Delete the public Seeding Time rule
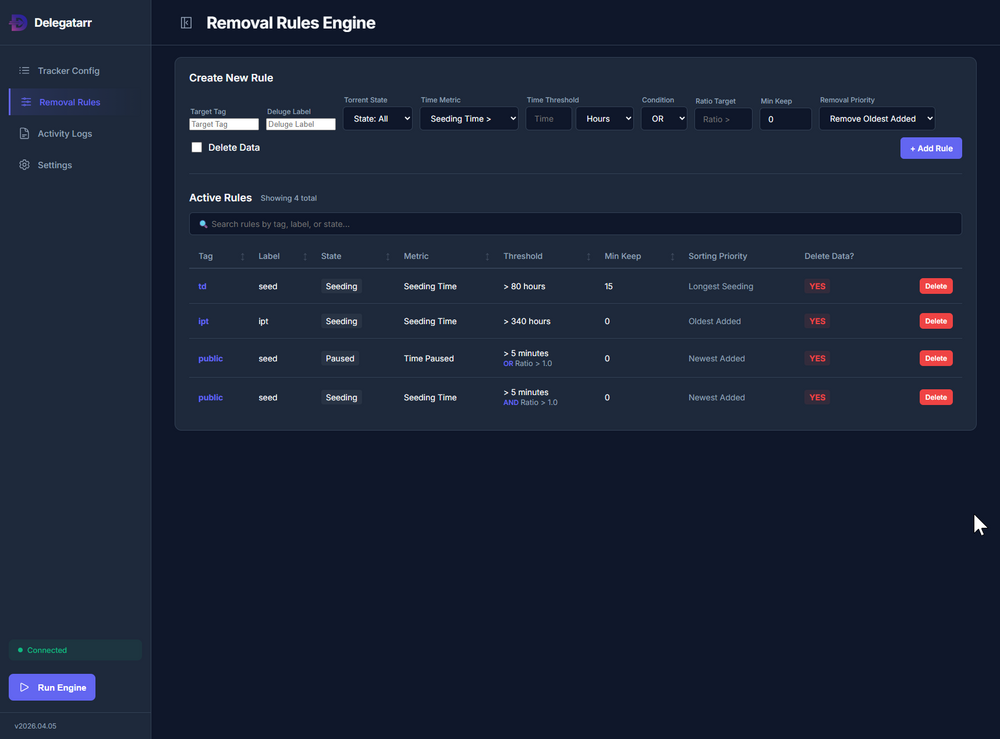This screenshot has height=739, width=1000. pos(936,397)
